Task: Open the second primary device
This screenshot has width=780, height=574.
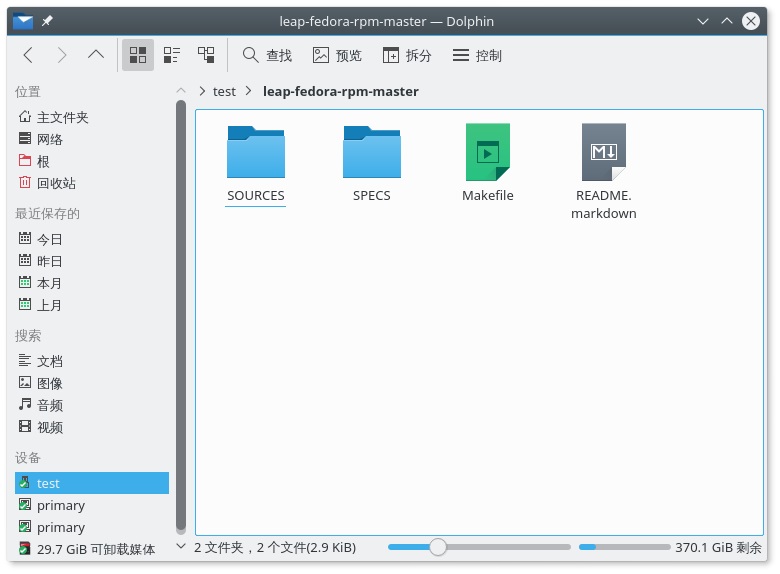Action: [x=92, y=527]
